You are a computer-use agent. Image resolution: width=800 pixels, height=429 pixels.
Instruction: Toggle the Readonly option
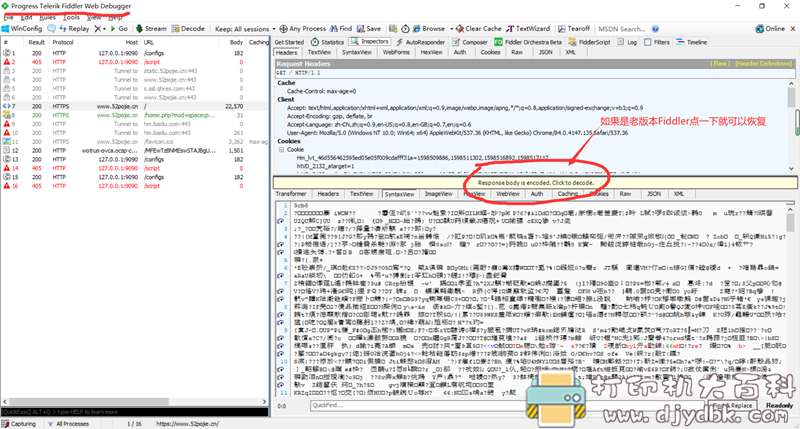coord(779,405)
